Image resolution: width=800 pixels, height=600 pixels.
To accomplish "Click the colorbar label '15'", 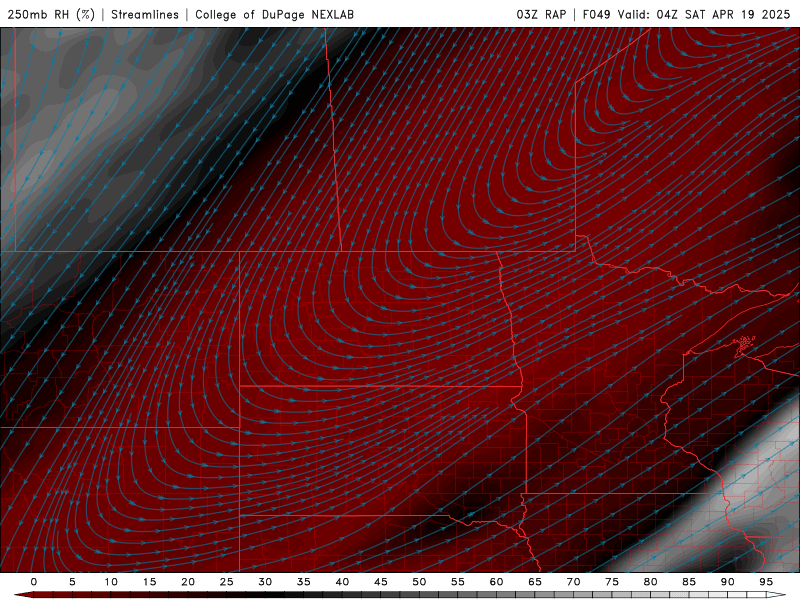I will [x=149, y=582].
